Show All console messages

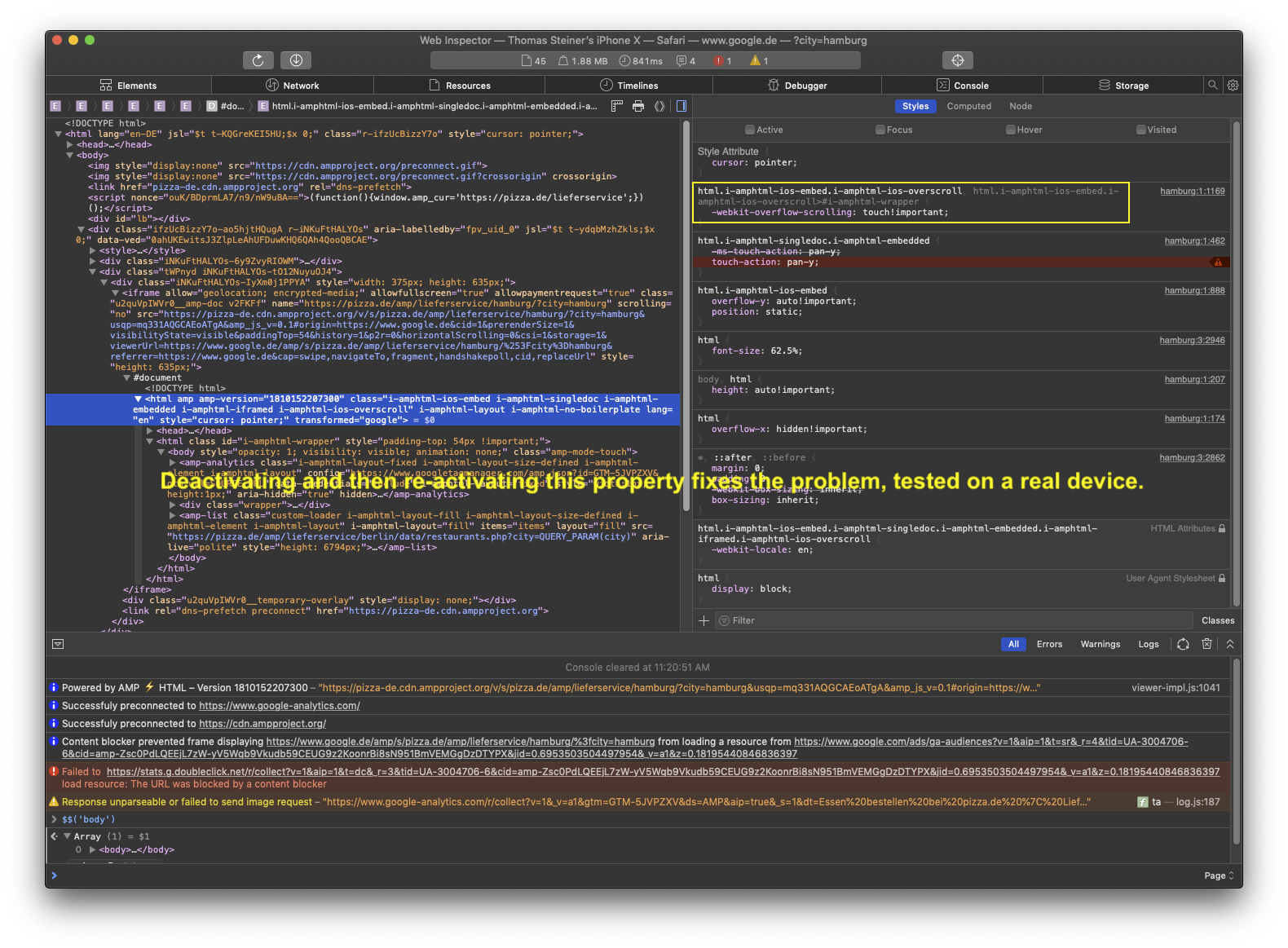pos(1013,644)
